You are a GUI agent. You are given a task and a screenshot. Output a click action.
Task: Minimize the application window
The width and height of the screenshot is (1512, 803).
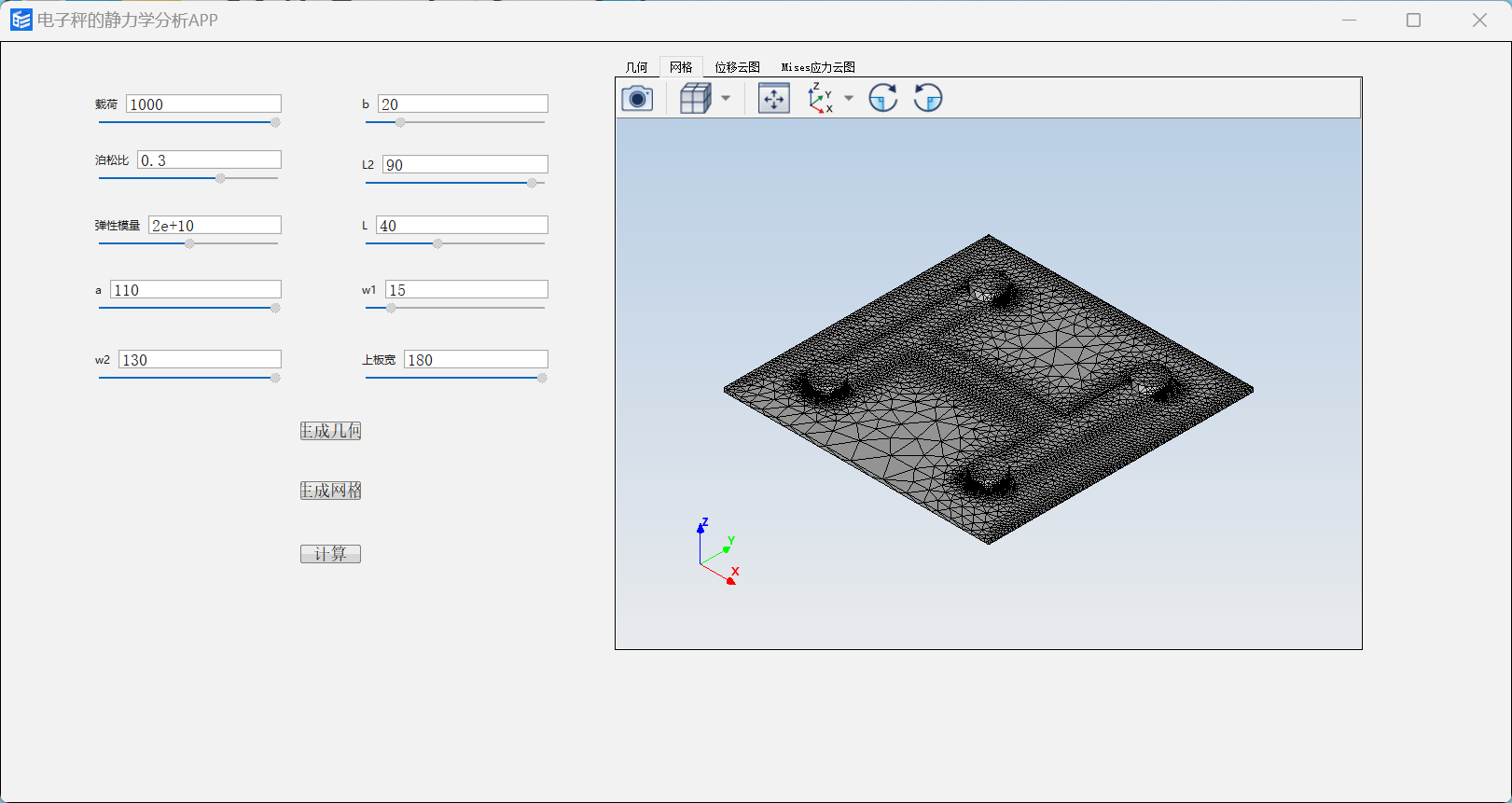1349,20
